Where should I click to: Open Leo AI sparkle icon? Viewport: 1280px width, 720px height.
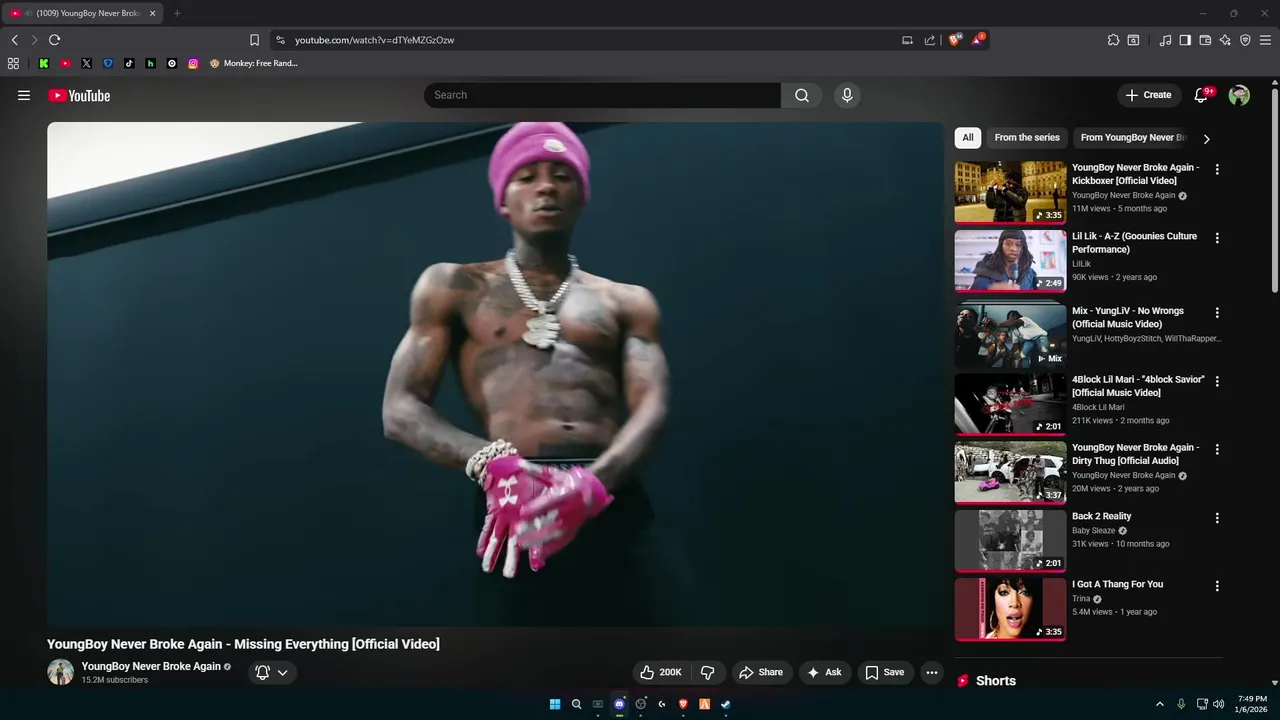tap(1225, 40)
